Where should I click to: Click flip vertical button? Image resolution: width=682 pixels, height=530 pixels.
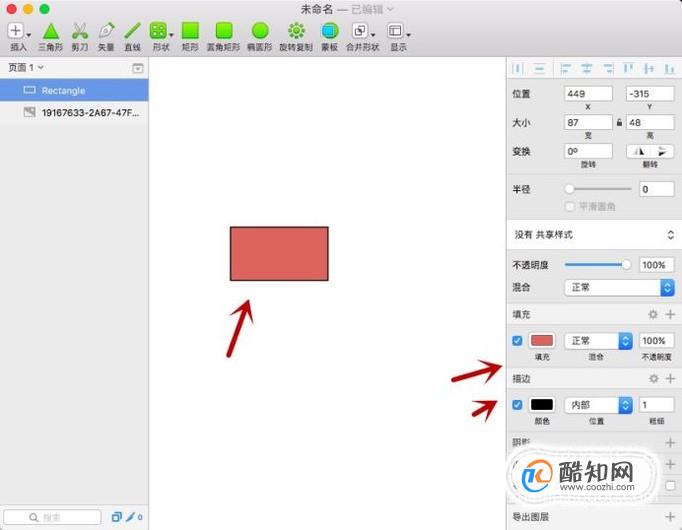point(662,151)
